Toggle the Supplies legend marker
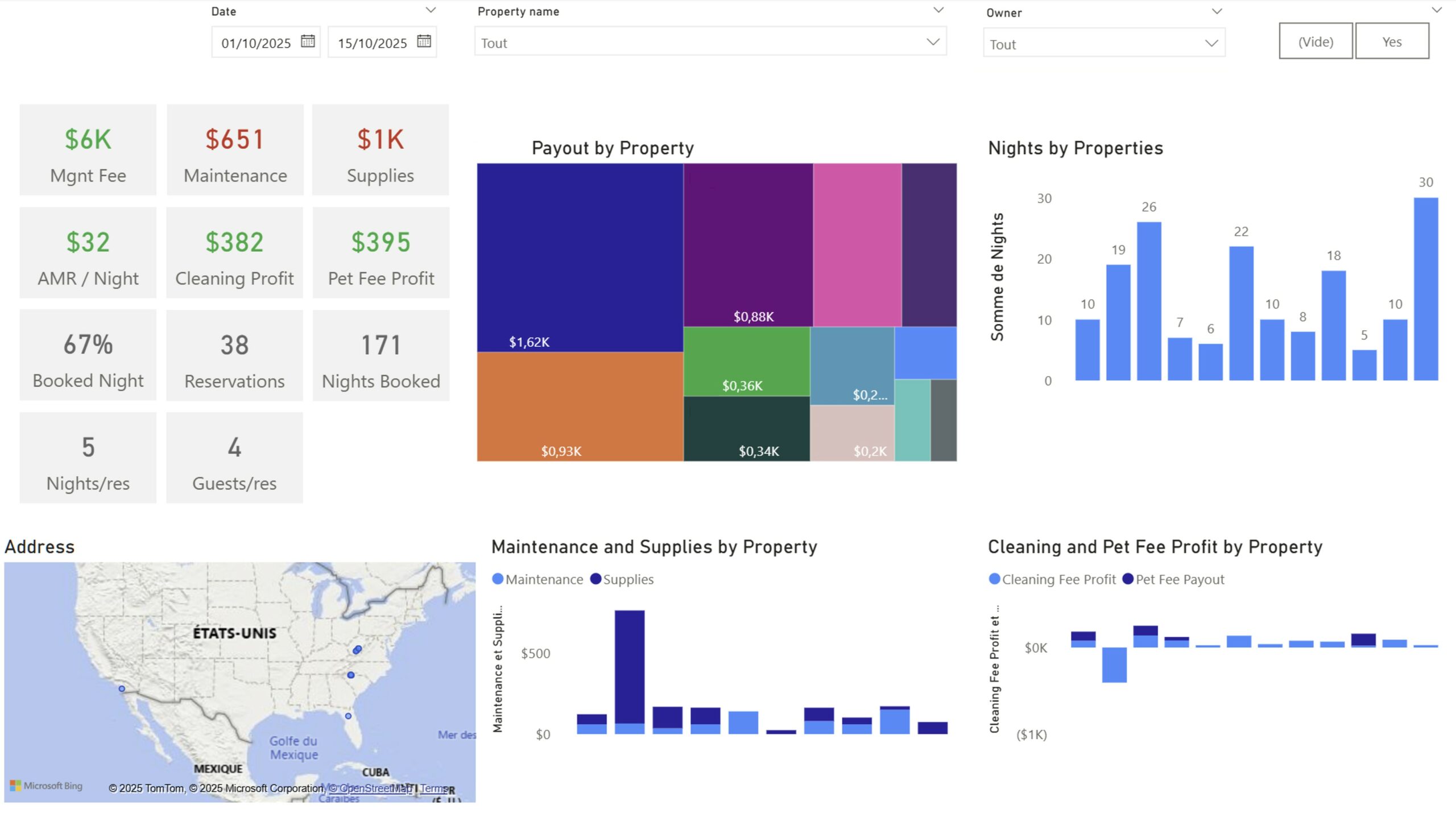This screenshot has height=818, width=1456. (595, 579)
